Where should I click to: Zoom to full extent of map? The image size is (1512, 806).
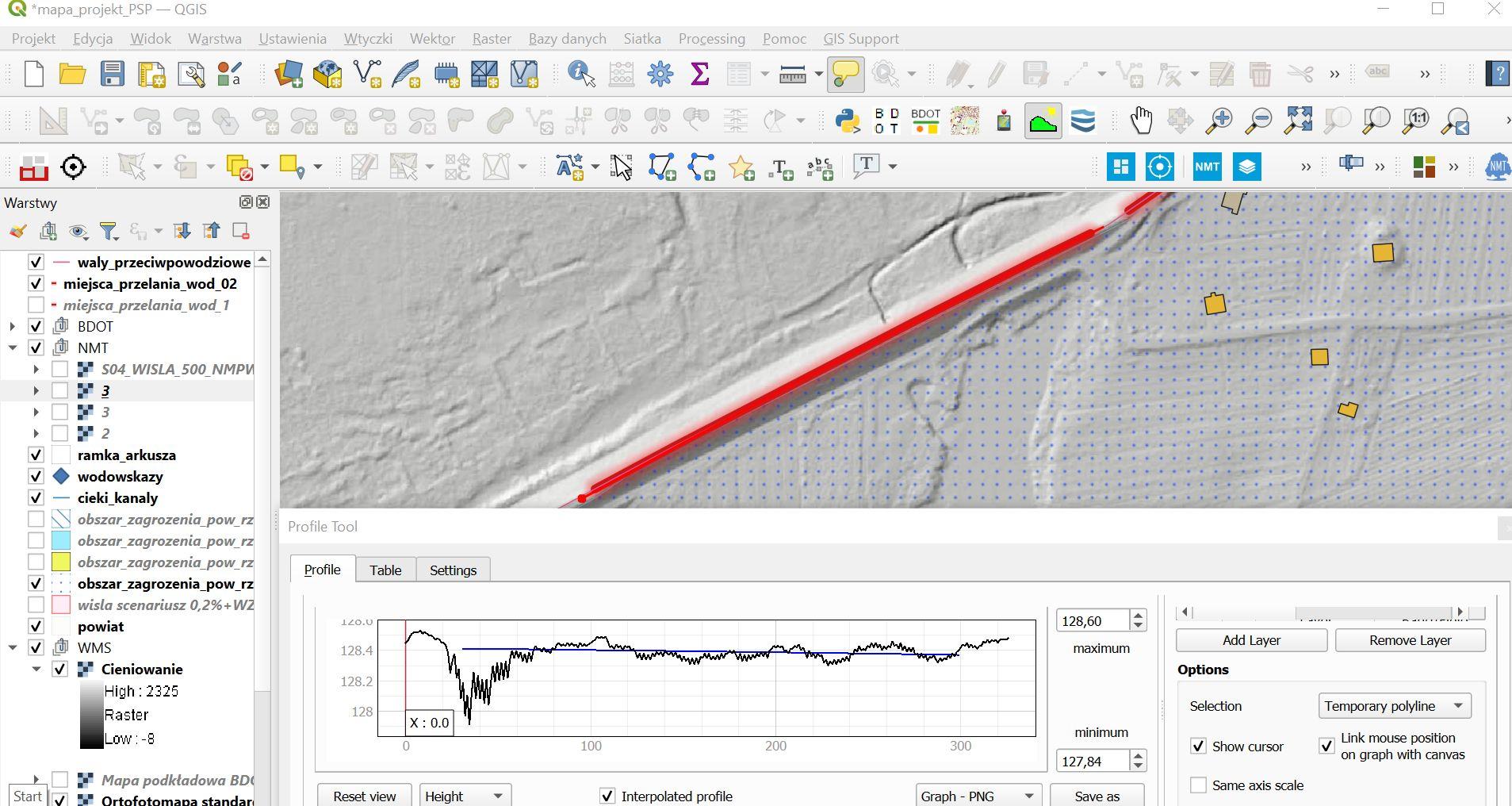click(1298, 121)
